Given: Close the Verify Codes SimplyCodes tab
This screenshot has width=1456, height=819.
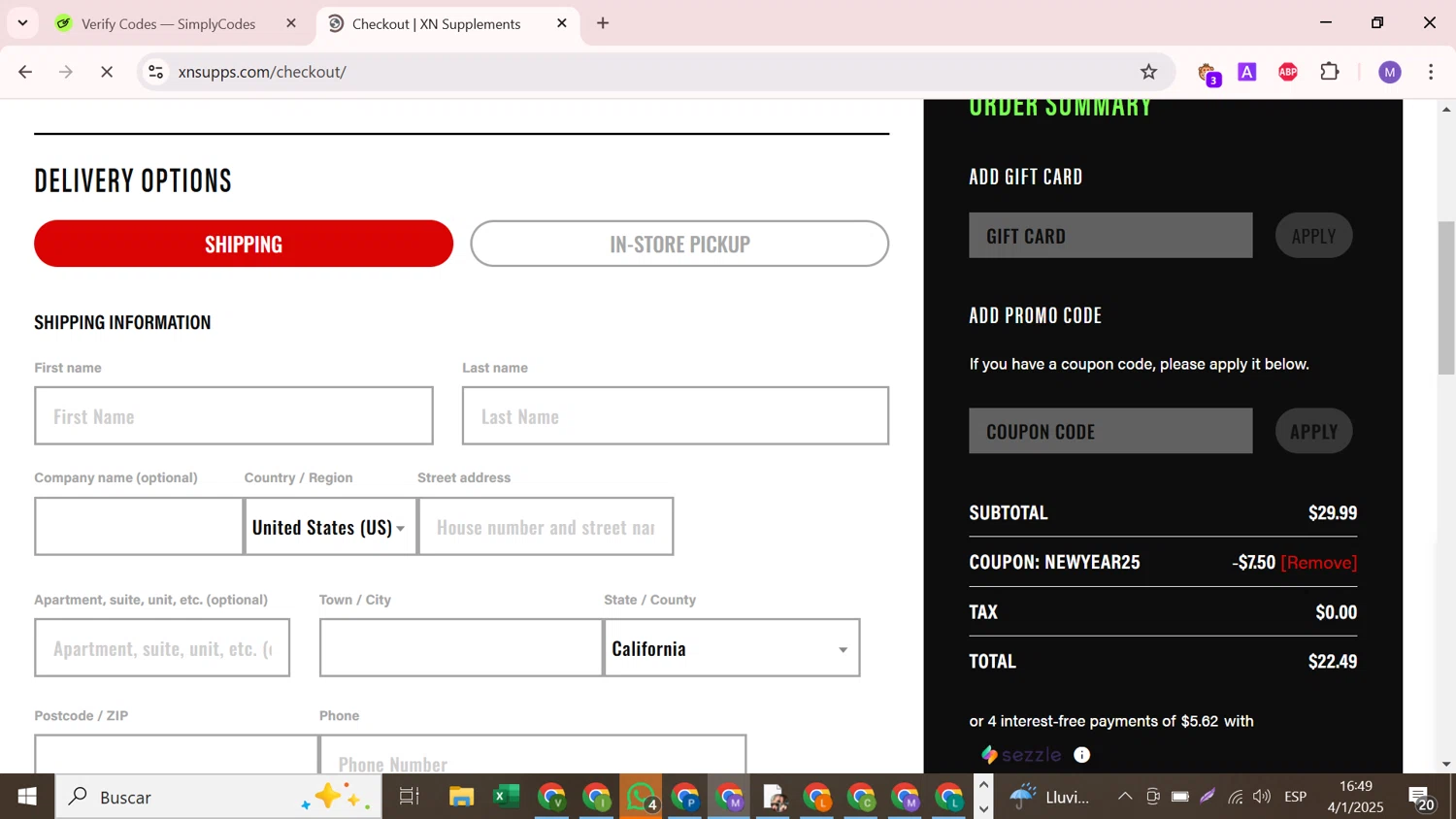Looking at the screenshot, I should (x=291, y=23).
